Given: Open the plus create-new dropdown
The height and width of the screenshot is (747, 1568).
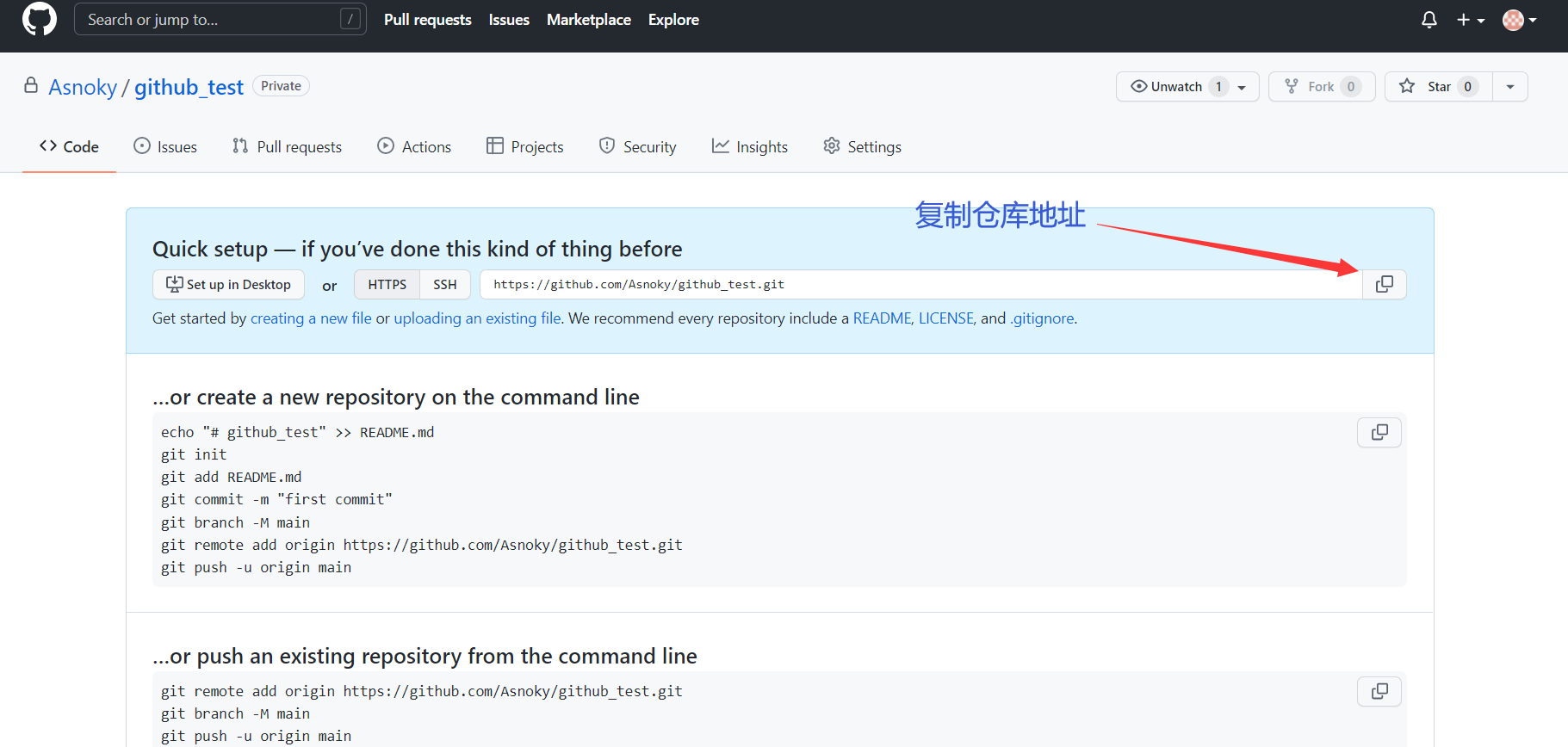Looking at the screenshot, I should coord(1470,19).
